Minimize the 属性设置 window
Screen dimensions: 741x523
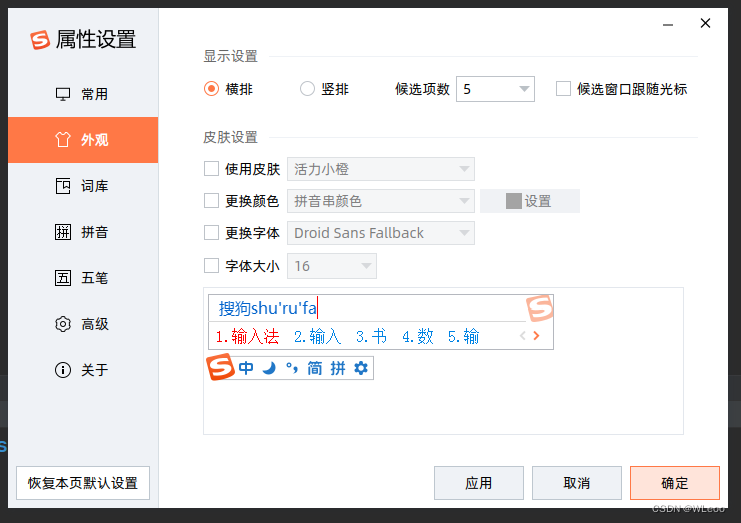668,24
